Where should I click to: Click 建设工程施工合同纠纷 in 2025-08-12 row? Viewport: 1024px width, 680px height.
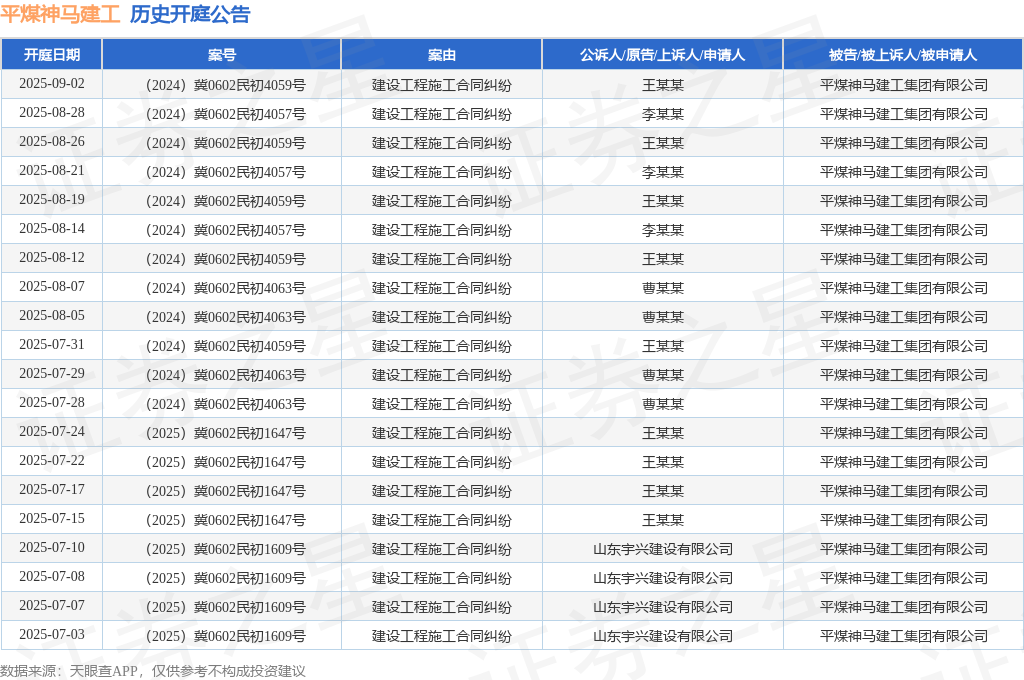(x=441, y=259)
